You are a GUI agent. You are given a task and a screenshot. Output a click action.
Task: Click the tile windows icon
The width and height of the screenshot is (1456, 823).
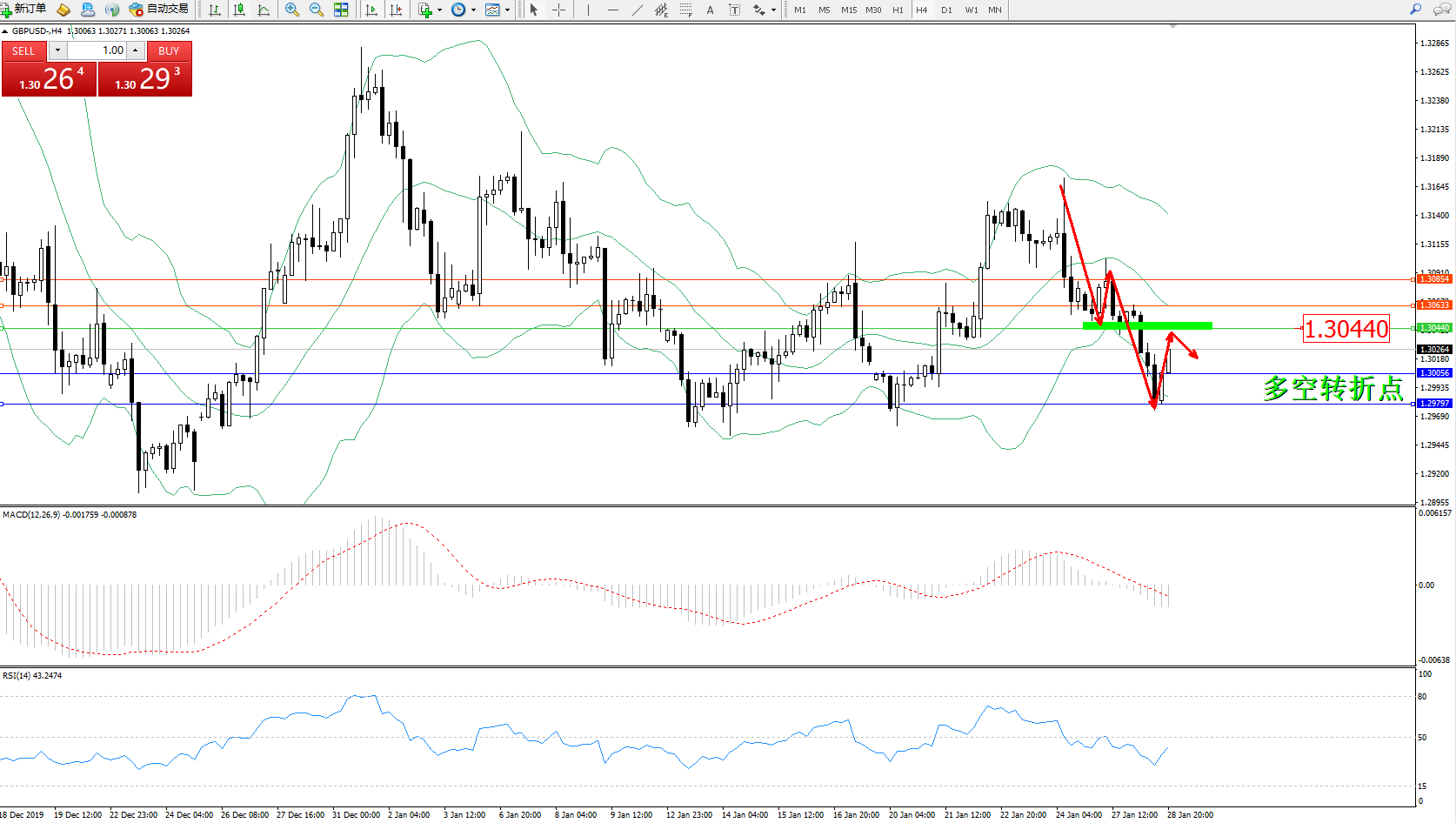pyautogui.click(x=341, y=10)
